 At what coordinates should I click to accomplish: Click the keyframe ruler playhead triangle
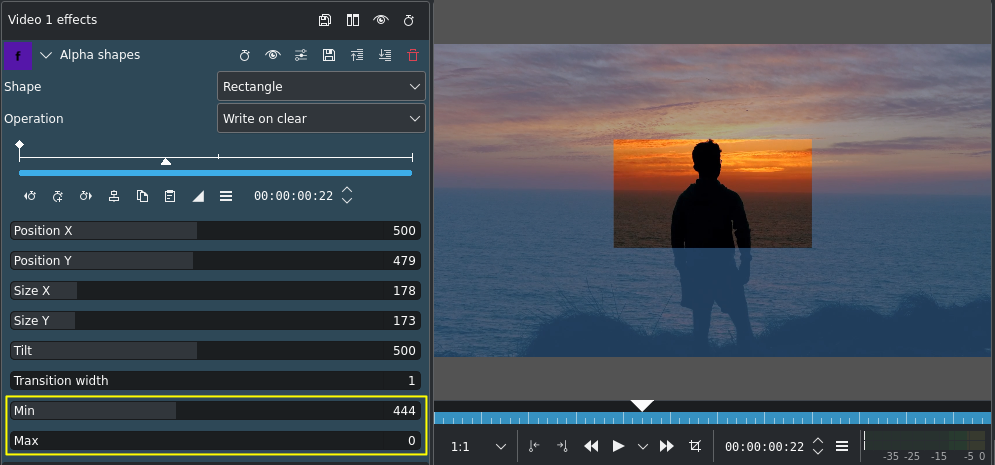pos(166,162)
